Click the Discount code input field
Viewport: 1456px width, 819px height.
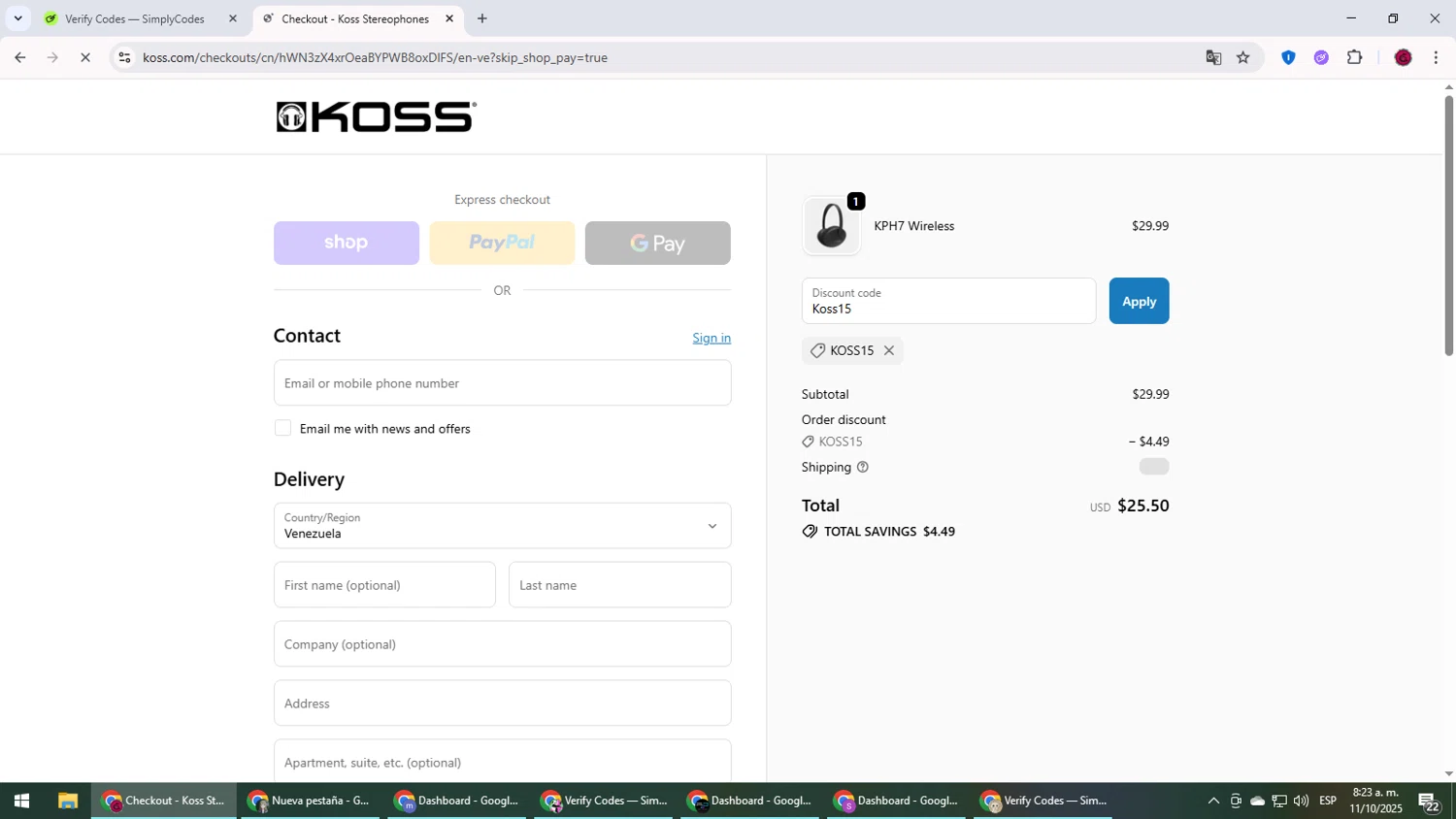point(948,301)
